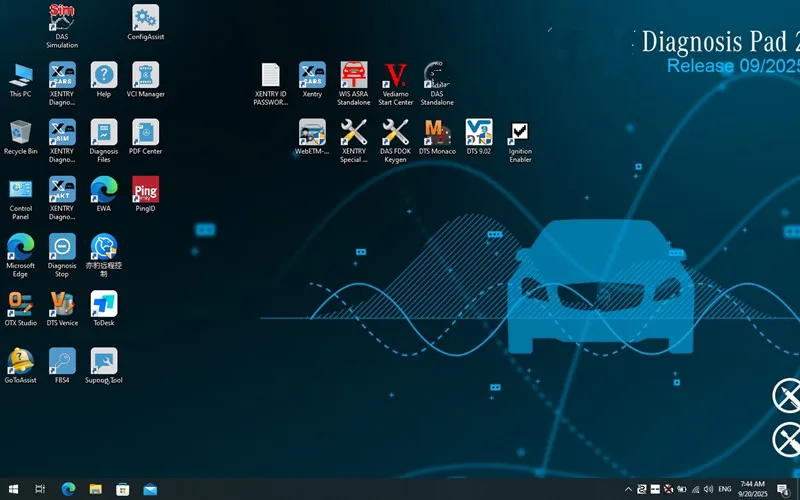Open the network Wi-Fi tray icon
Viewport: 800px width, 500px height.
tap(695, 489)
